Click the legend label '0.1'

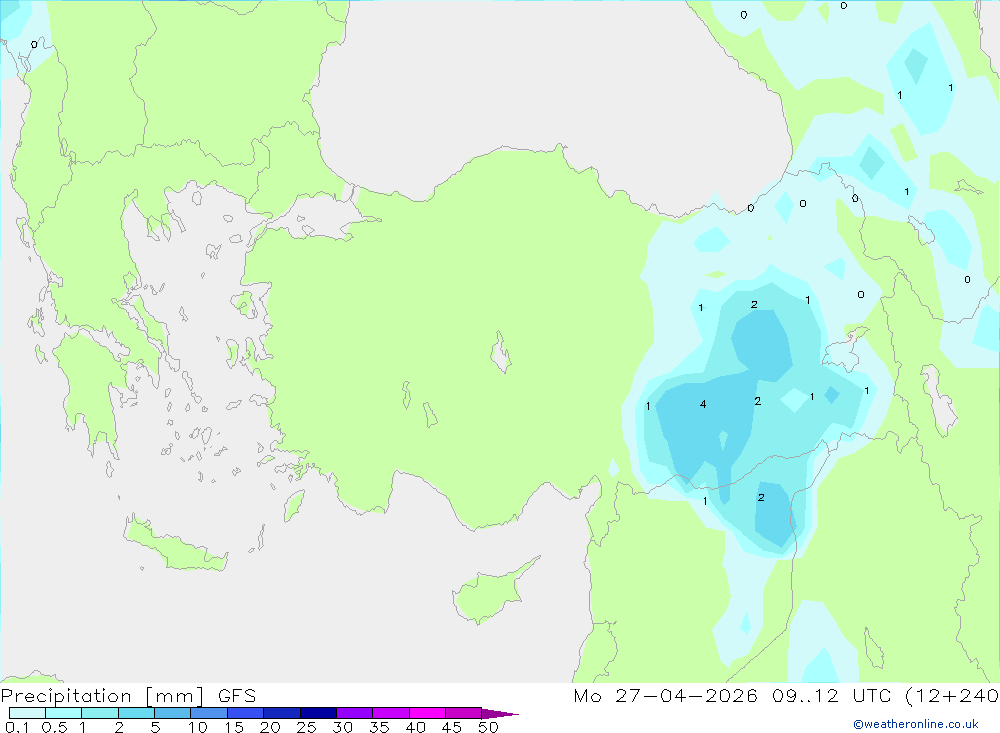[17, 727]
